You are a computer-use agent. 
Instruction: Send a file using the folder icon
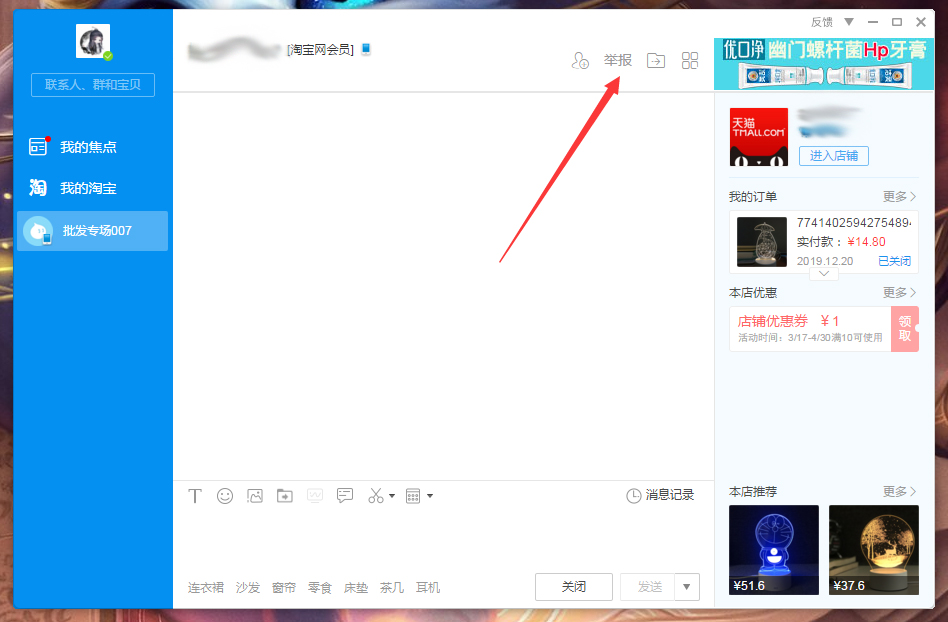coord(284,495)
